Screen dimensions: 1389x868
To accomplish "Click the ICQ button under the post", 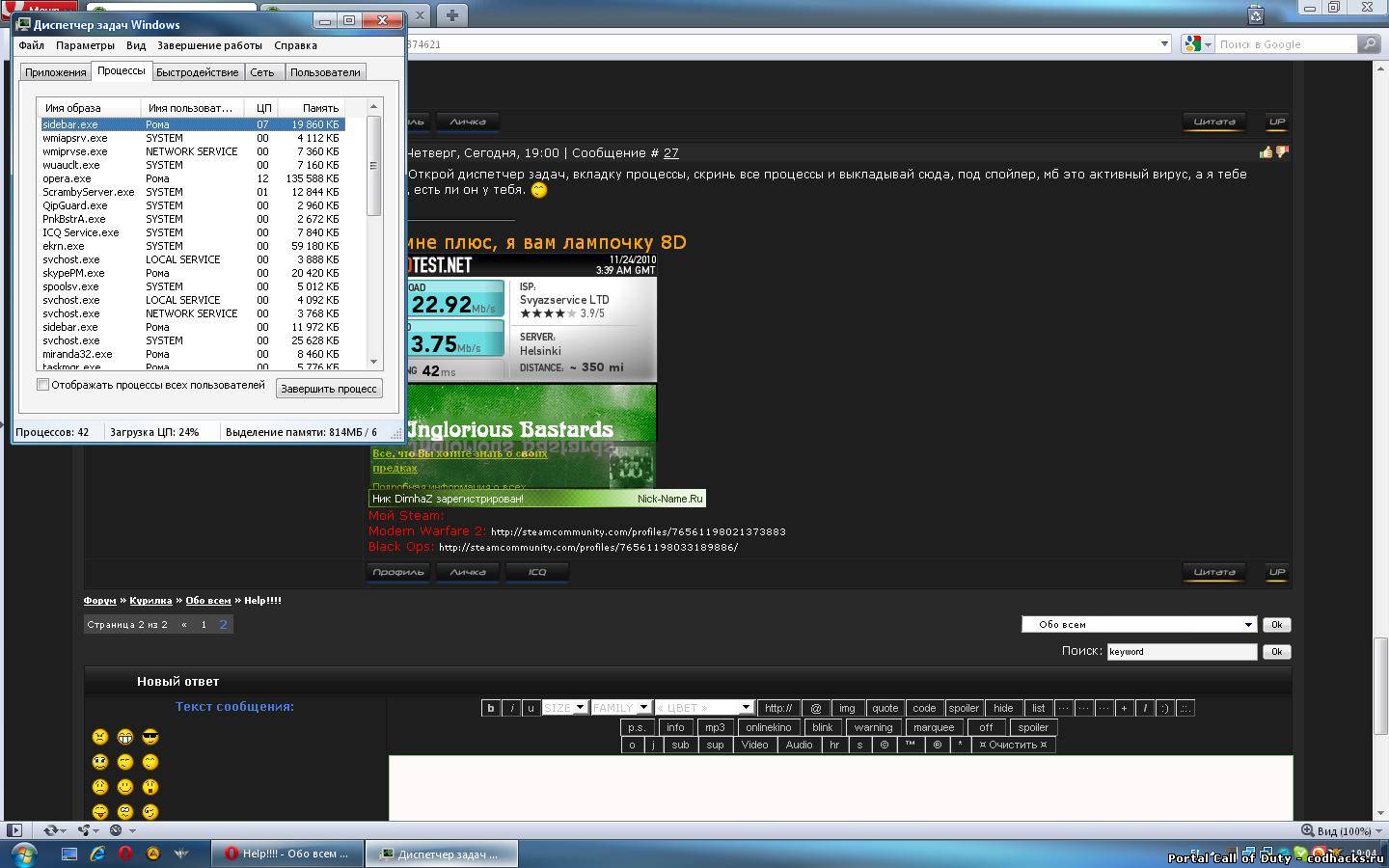I will tap(537, 572).
